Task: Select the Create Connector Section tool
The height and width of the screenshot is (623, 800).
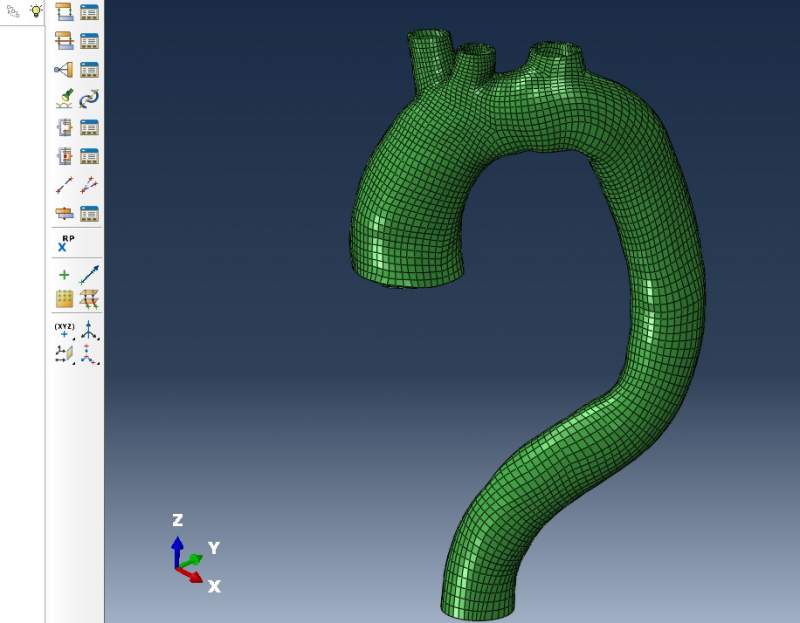Action: click(x=64, y=127)
